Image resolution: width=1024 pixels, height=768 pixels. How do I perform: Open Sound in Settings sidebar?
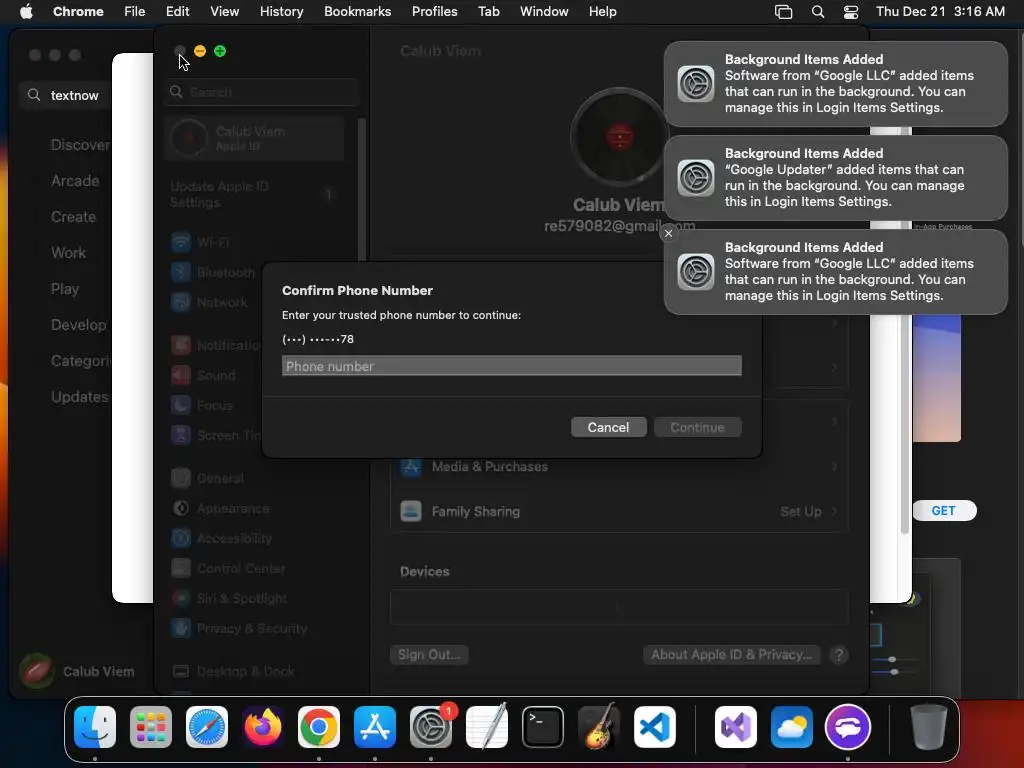[203, 376]
